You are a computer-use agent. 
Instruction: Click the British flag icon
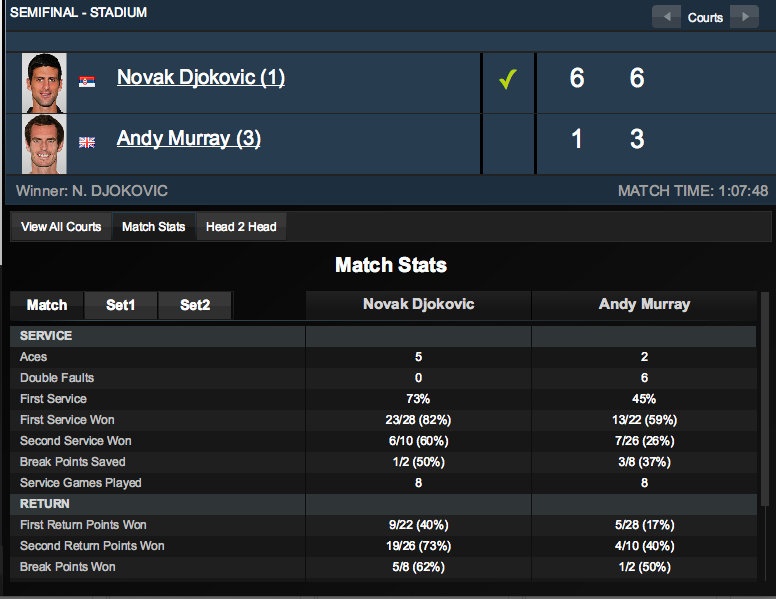pyautogui.click(x=87, y=142)
